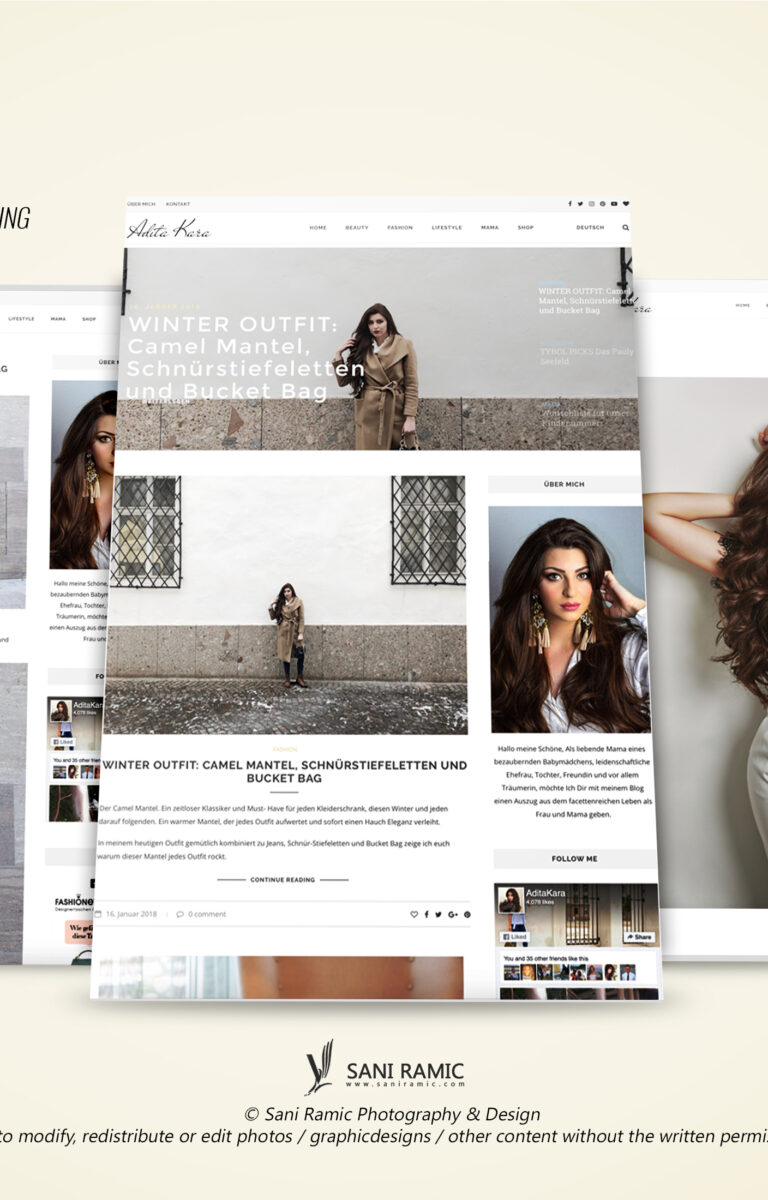Open the MAMA menu in center page
This screenshot has width=768, height=1200.
point(489,227)
